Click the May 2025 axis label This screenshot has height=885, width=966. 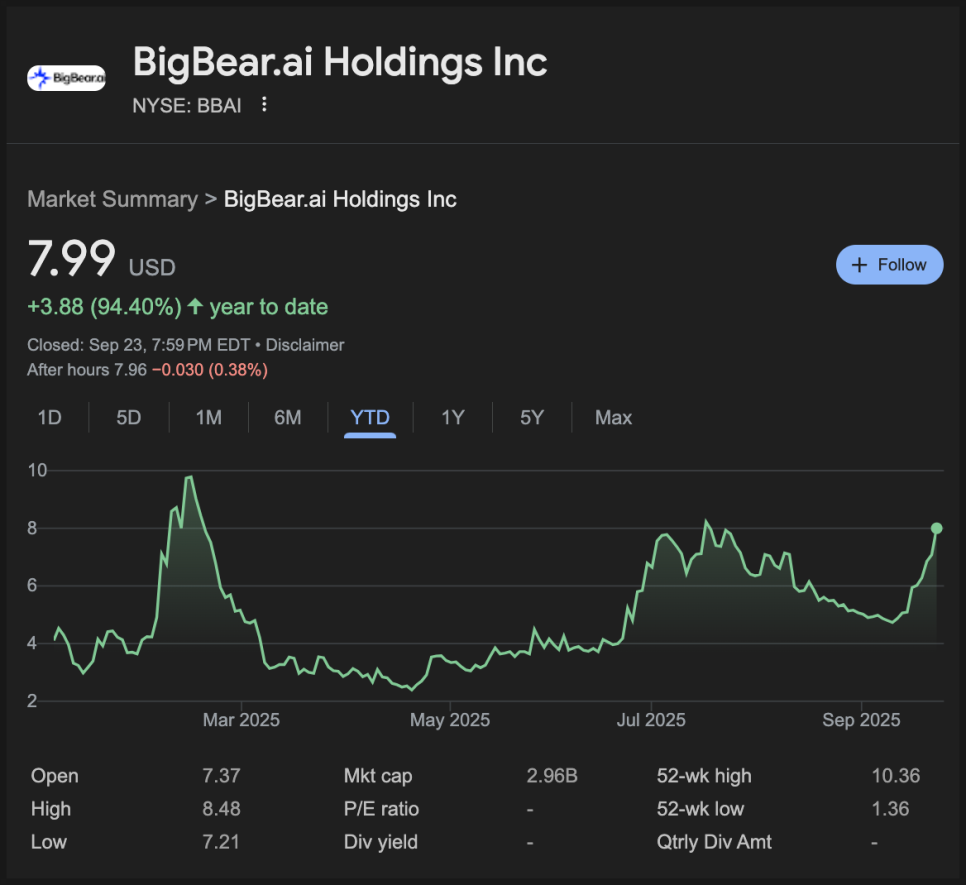[x=450, y=720]
